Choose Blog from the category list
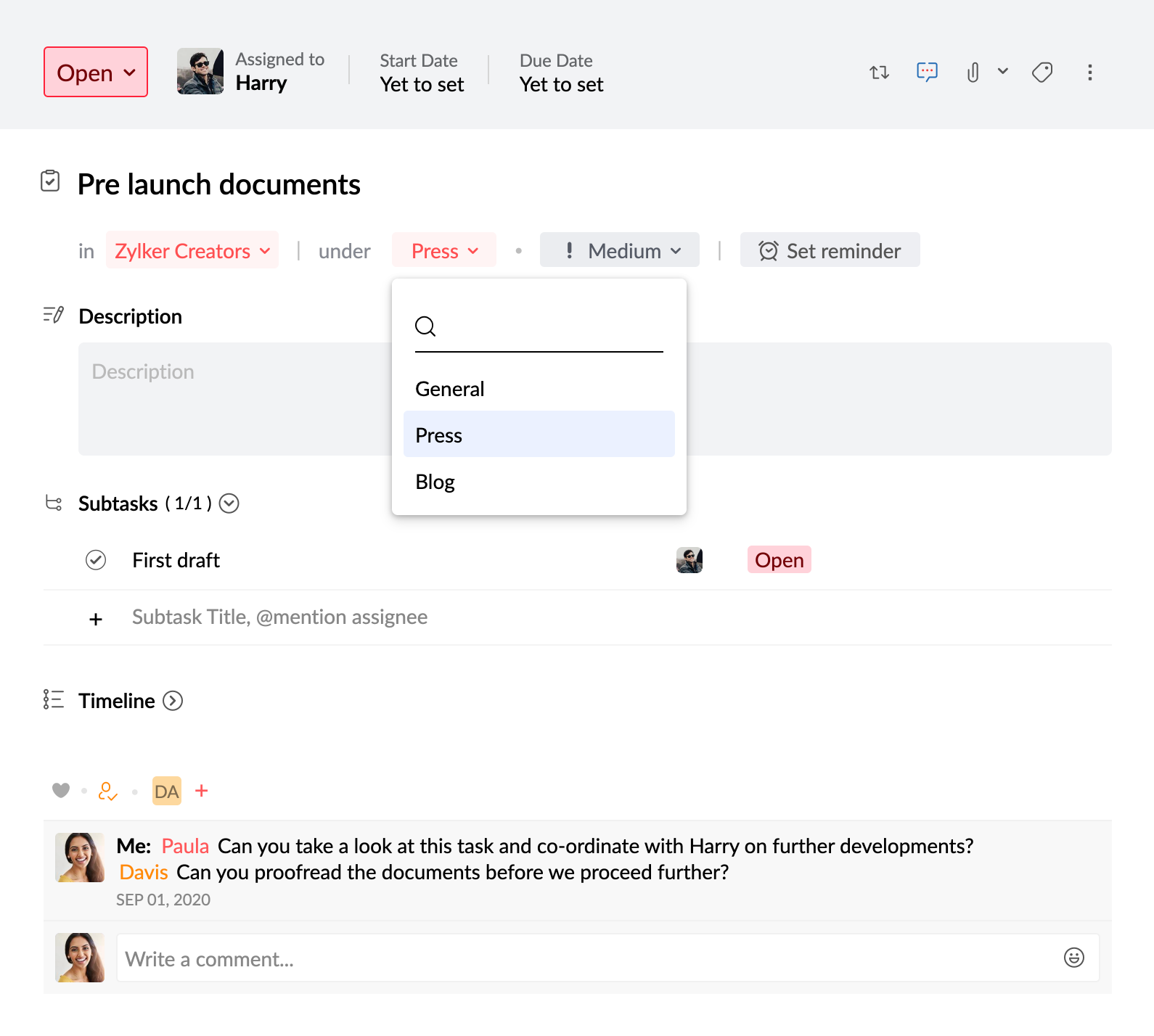 coord(435,482)
